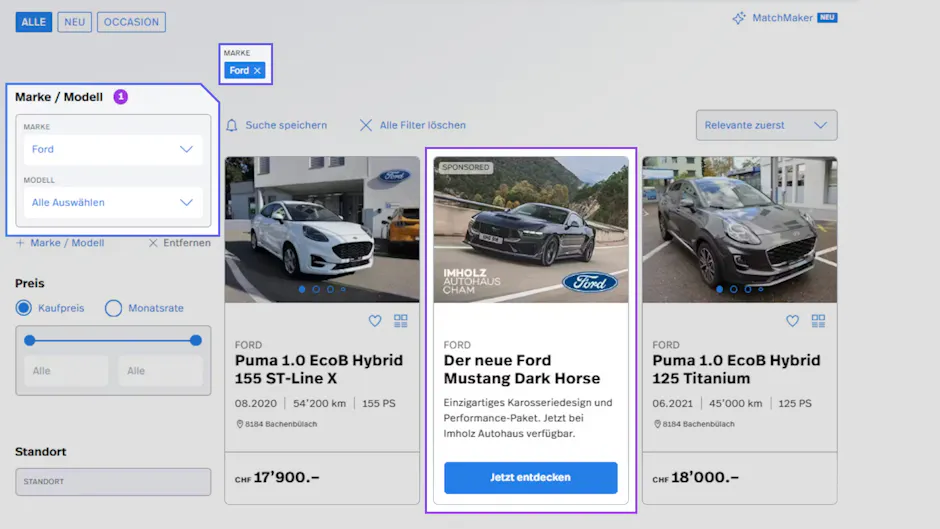Favorite the Puma 125 Titanium with heart
The height and width of the screenshot is (529, 940).
click(x=793, y=321)
